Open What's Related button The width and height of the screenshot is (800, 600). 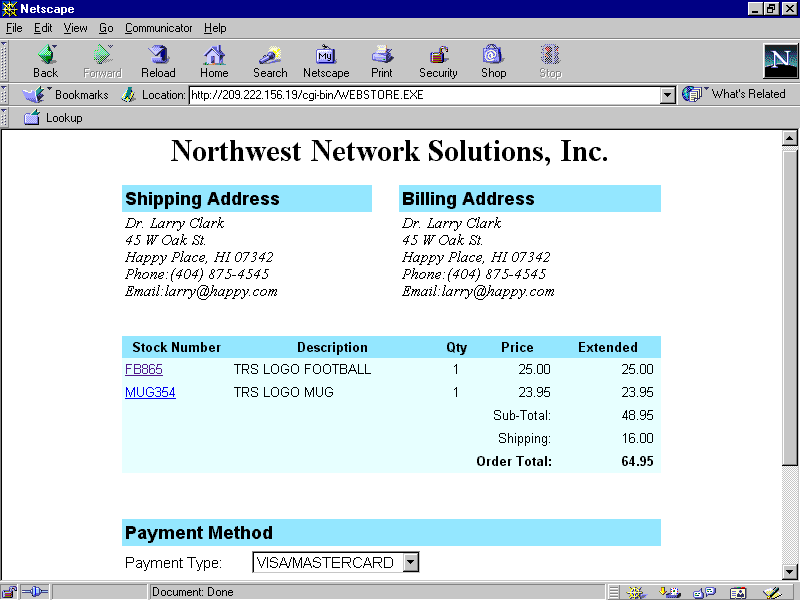pos(734,94)
